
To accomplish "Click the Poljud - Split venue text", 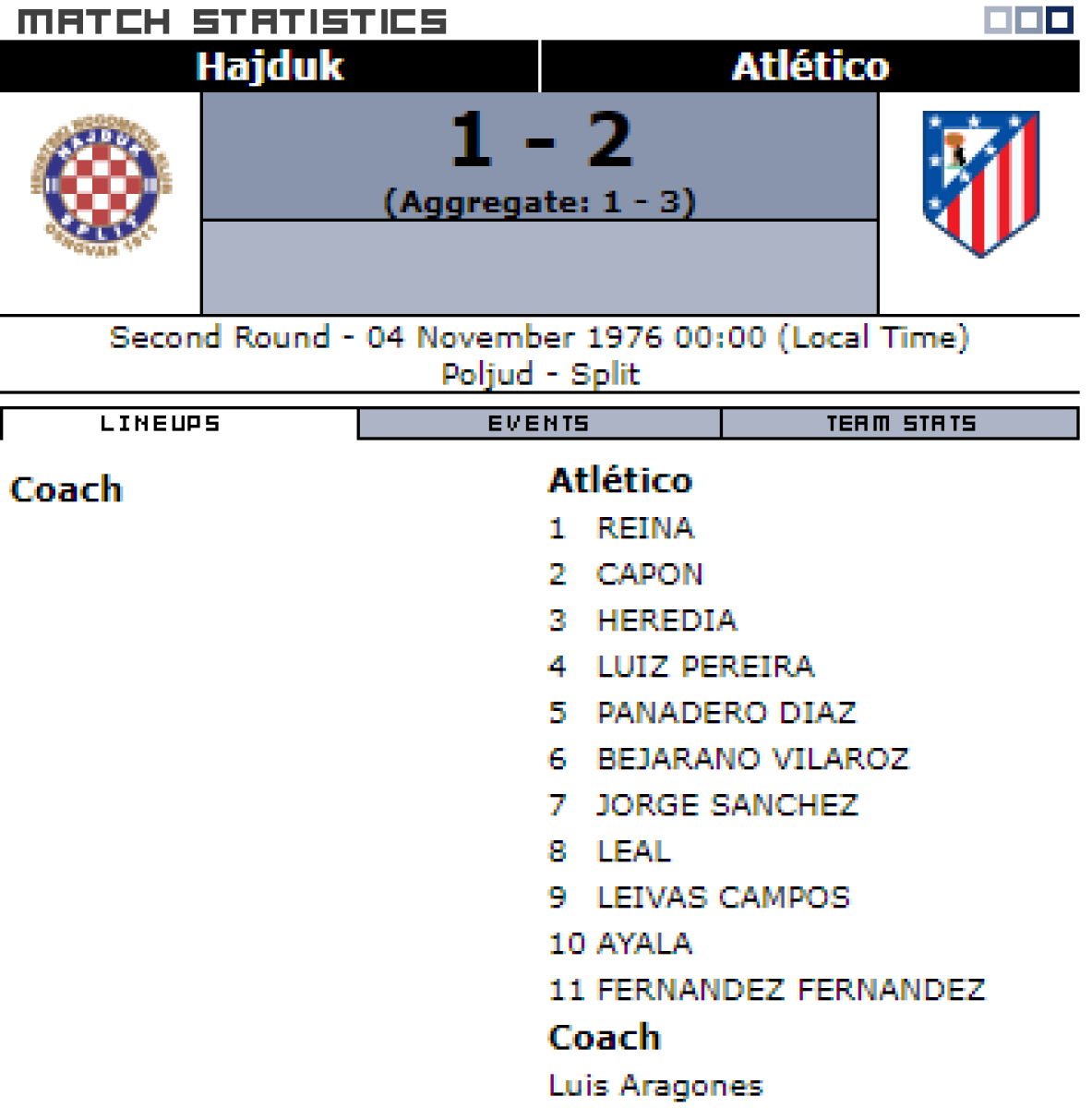I will 540,374.
